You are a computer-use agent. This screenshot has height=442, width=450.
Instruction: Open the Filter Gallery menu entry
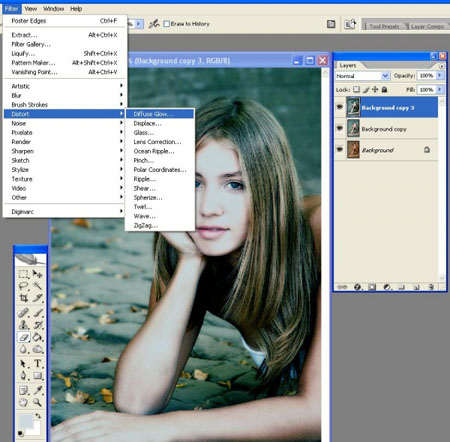tap(31, 44)
